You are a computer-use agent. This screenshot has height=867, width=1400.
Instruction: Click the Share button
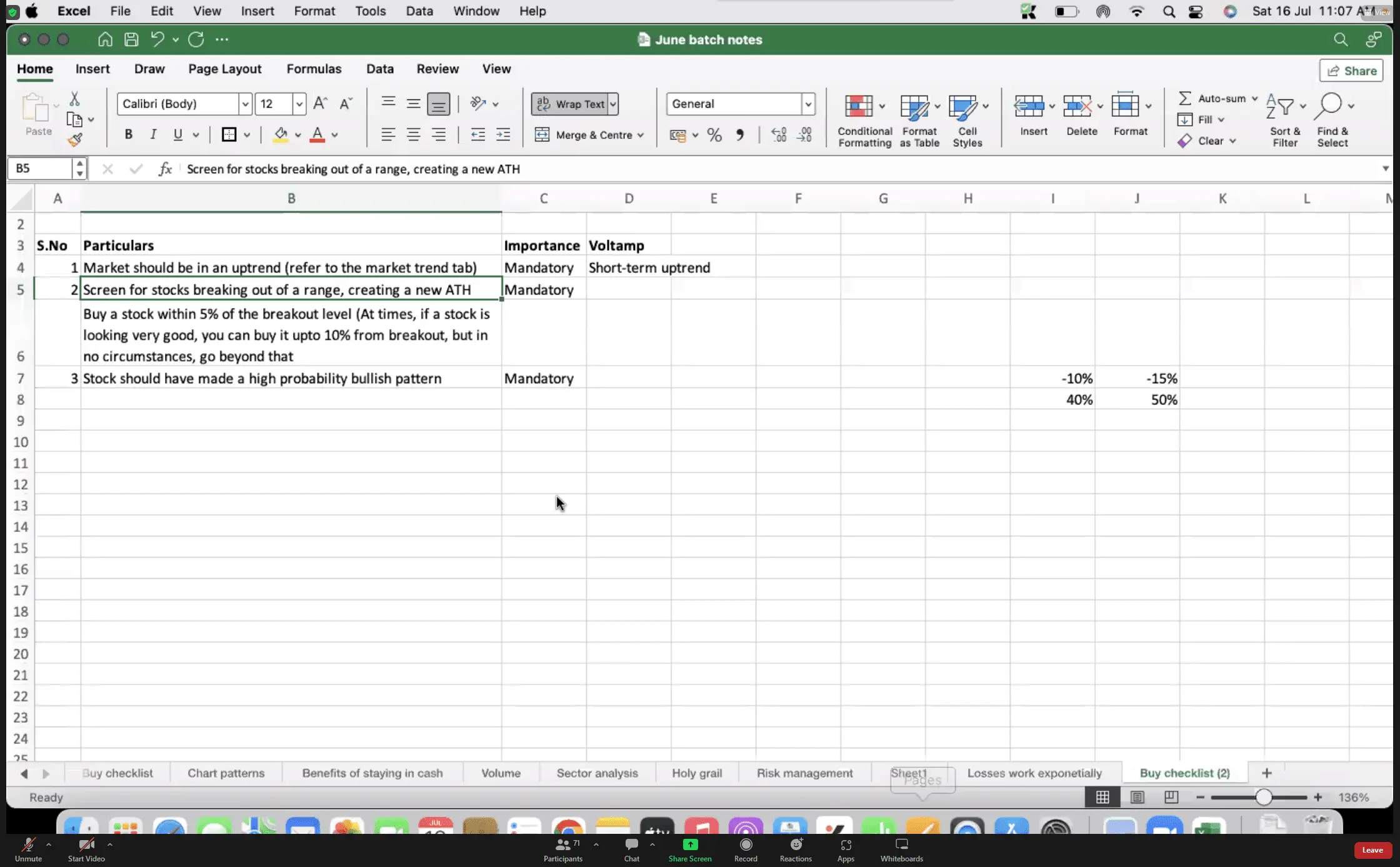1351,71
